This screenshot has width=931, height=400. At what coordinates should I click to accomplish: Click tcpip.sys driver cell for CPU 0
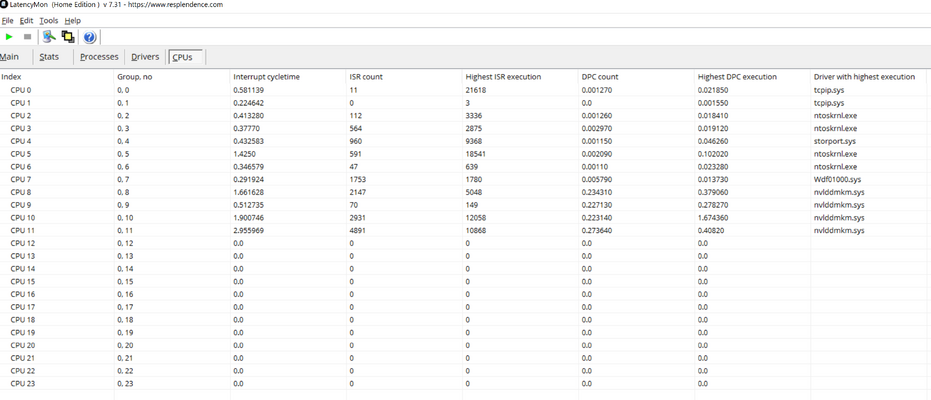[829, 90]
